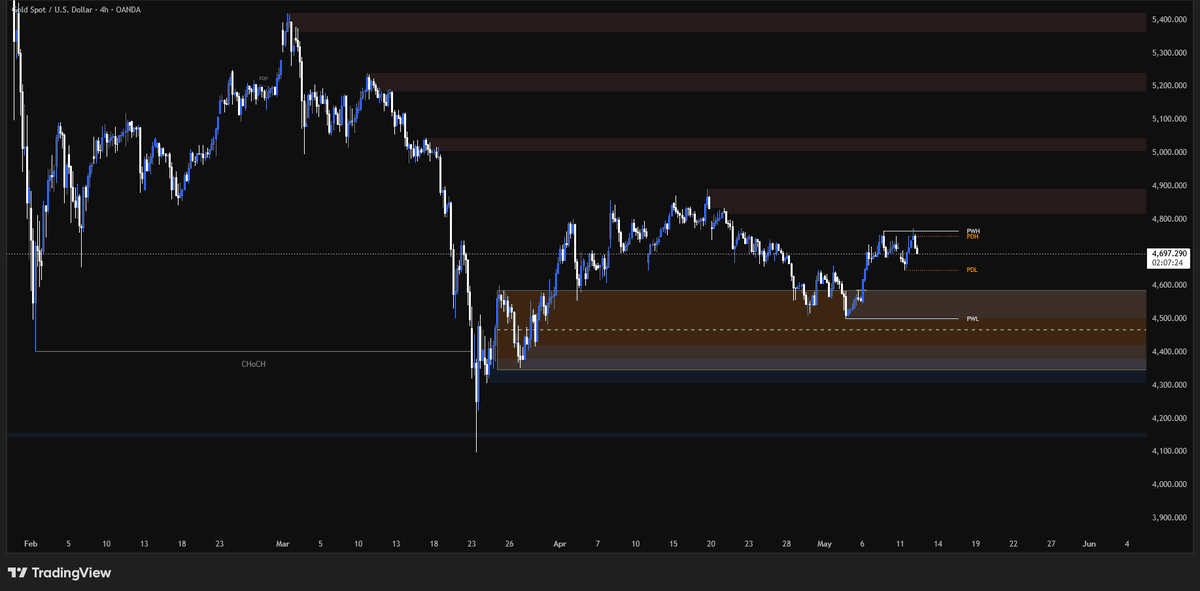
Task: Select the orange PDH level label
Action: [973, 236]
